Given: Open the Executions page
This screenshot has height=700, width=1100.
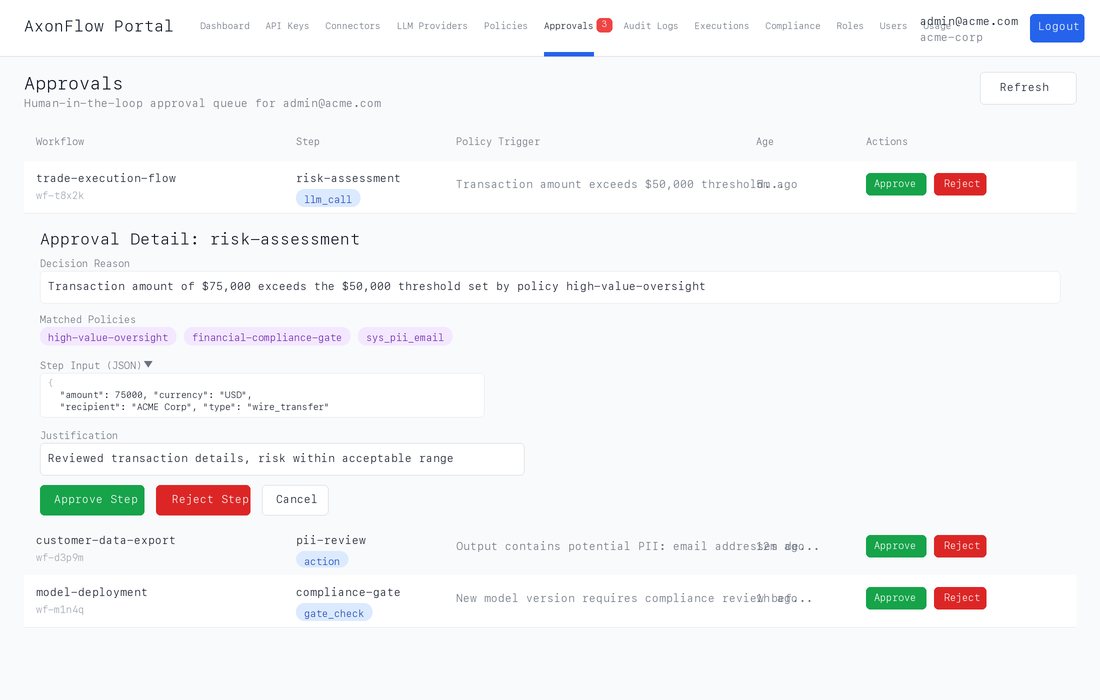Looking at the screenshot, I should coord(721,26).
